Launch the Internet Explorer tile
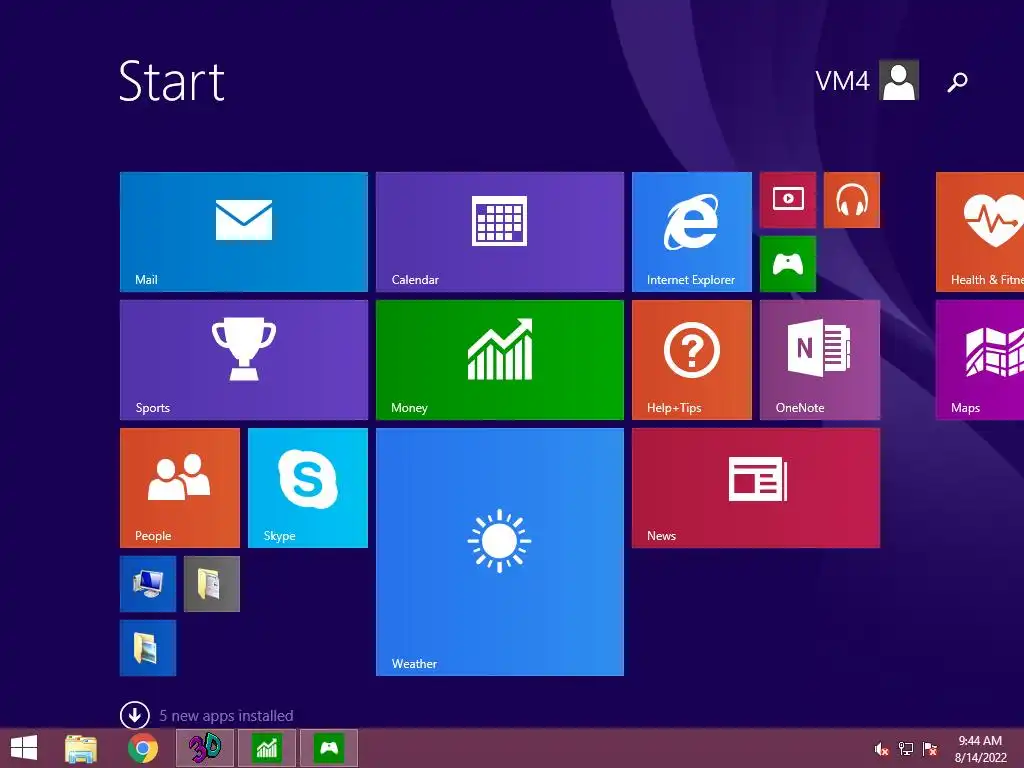 tap(692, 232)
